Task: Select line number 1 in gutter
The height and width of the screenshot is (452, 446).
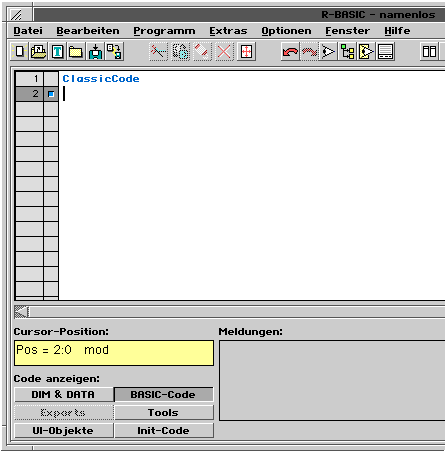Action: 29,79
